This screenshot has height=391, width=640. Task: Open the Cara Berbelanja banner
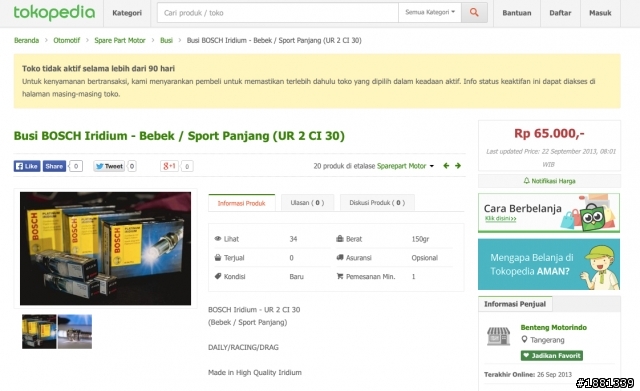tap(549, 213)
